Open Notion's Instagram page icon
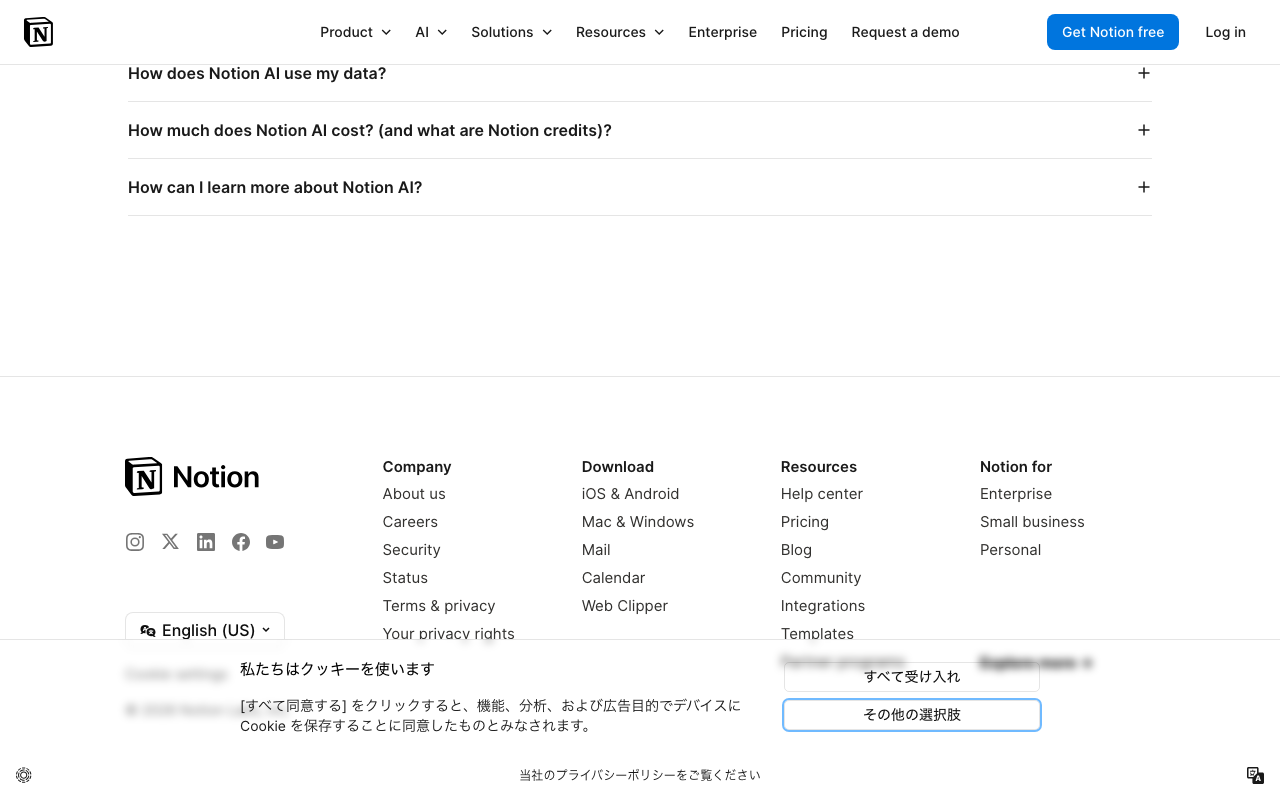Screen dimensions: 1280x800 [135, 542]
